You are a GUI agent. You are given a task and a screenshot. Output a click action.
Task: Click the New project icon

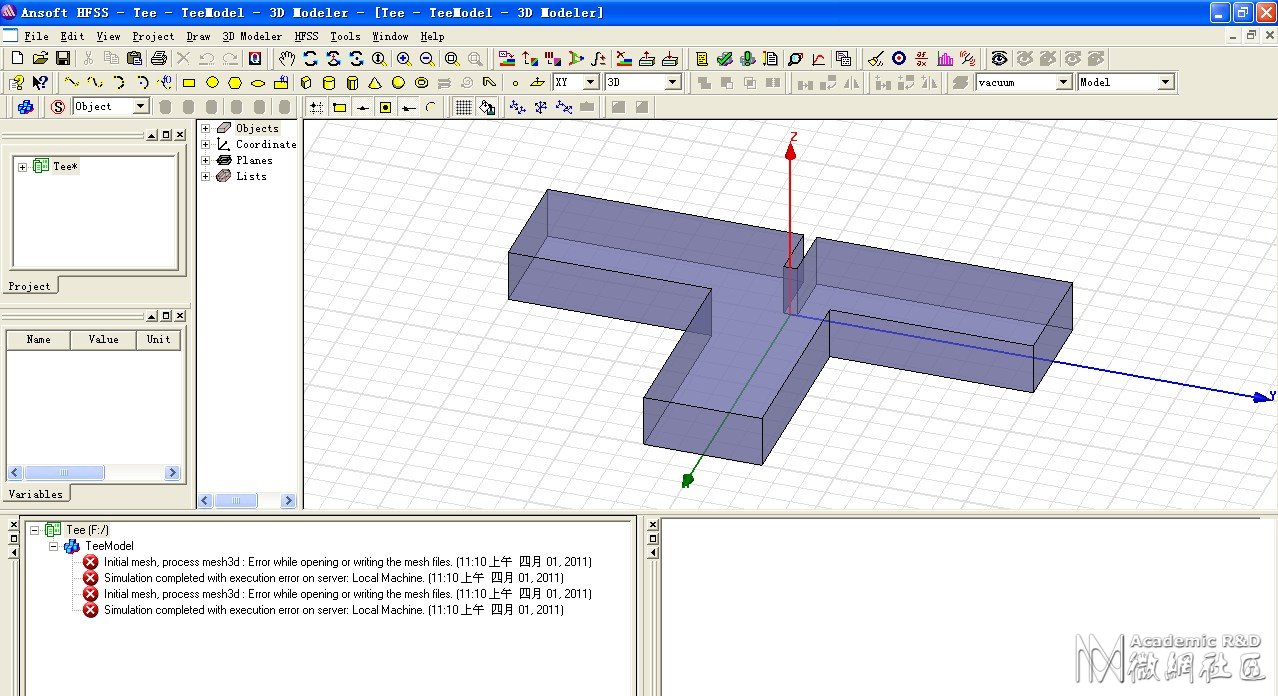tap(17, 59)
